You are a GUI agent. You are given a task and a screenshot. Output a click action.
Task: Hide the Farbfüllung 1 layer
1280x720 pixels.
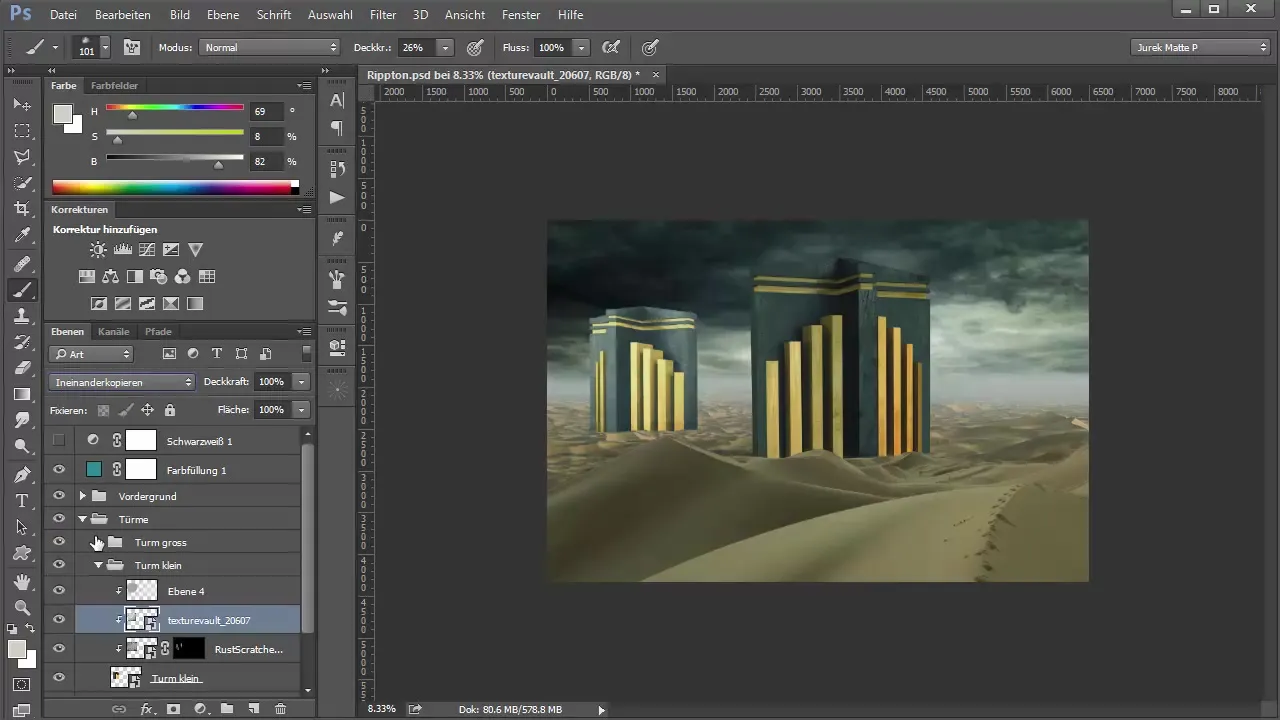(x=59, y=469)
